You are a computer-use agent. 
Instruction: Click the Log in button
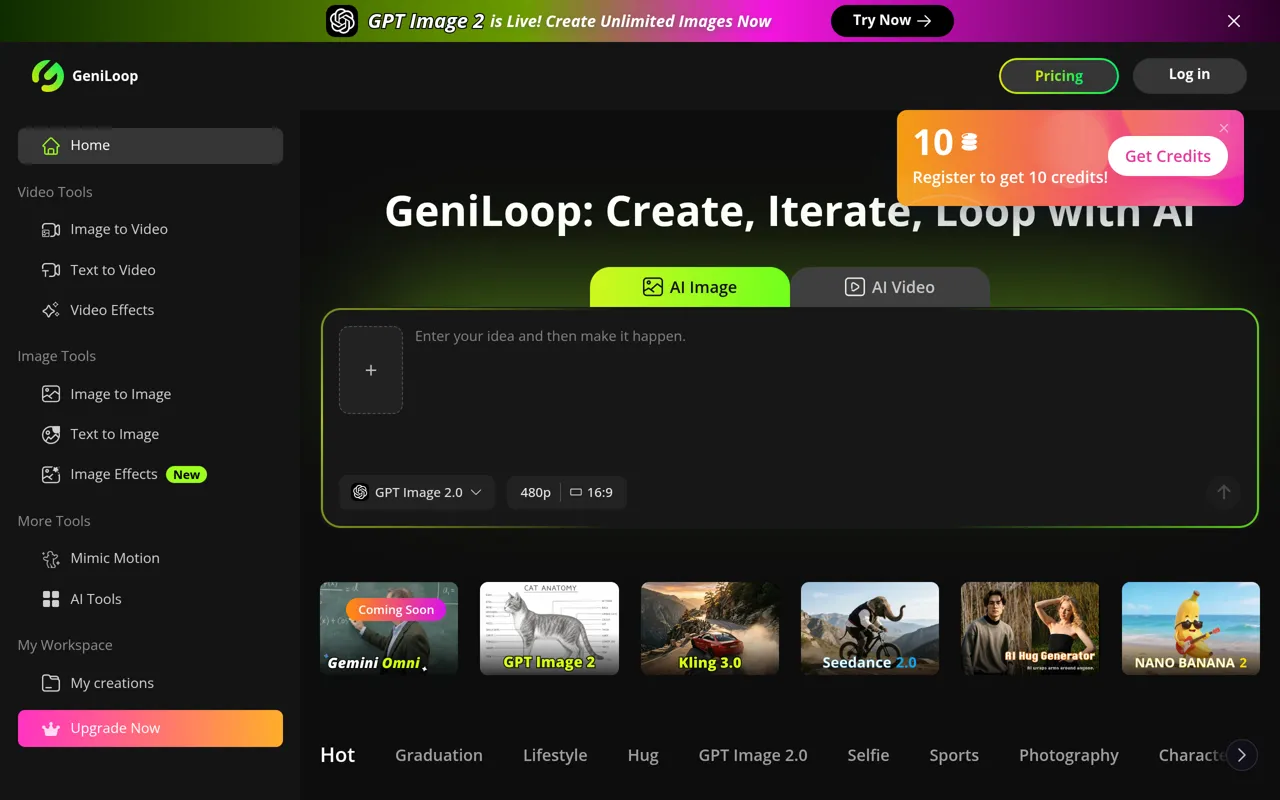(1189, 75)
